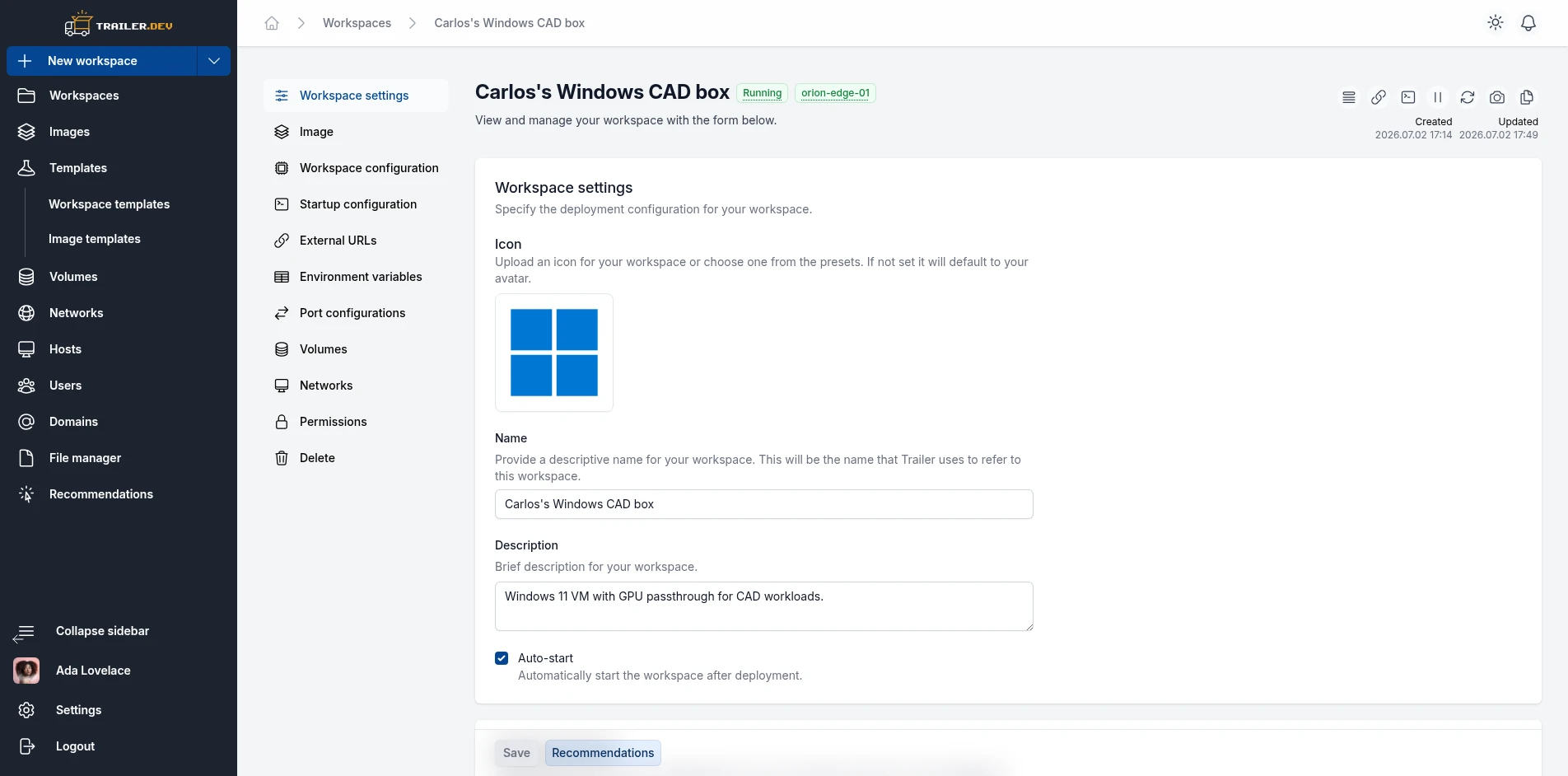Select the Workspace settings tab
The width and height of the screenshot is (1568, 776).
(x=356, y=96)
